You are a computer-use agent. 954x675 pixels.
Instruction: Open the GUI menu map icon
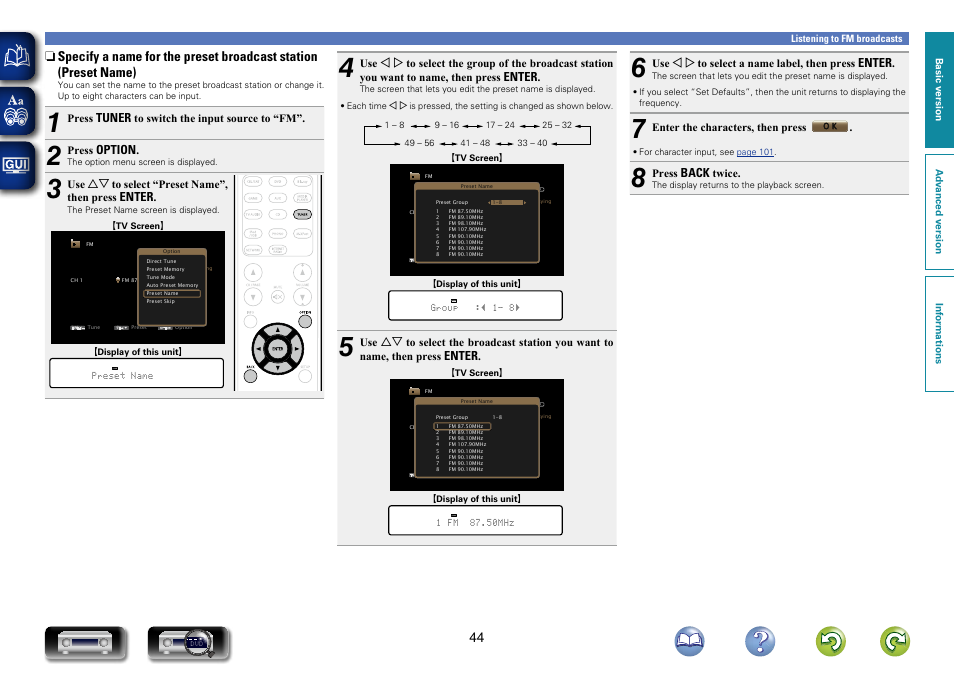17,166
